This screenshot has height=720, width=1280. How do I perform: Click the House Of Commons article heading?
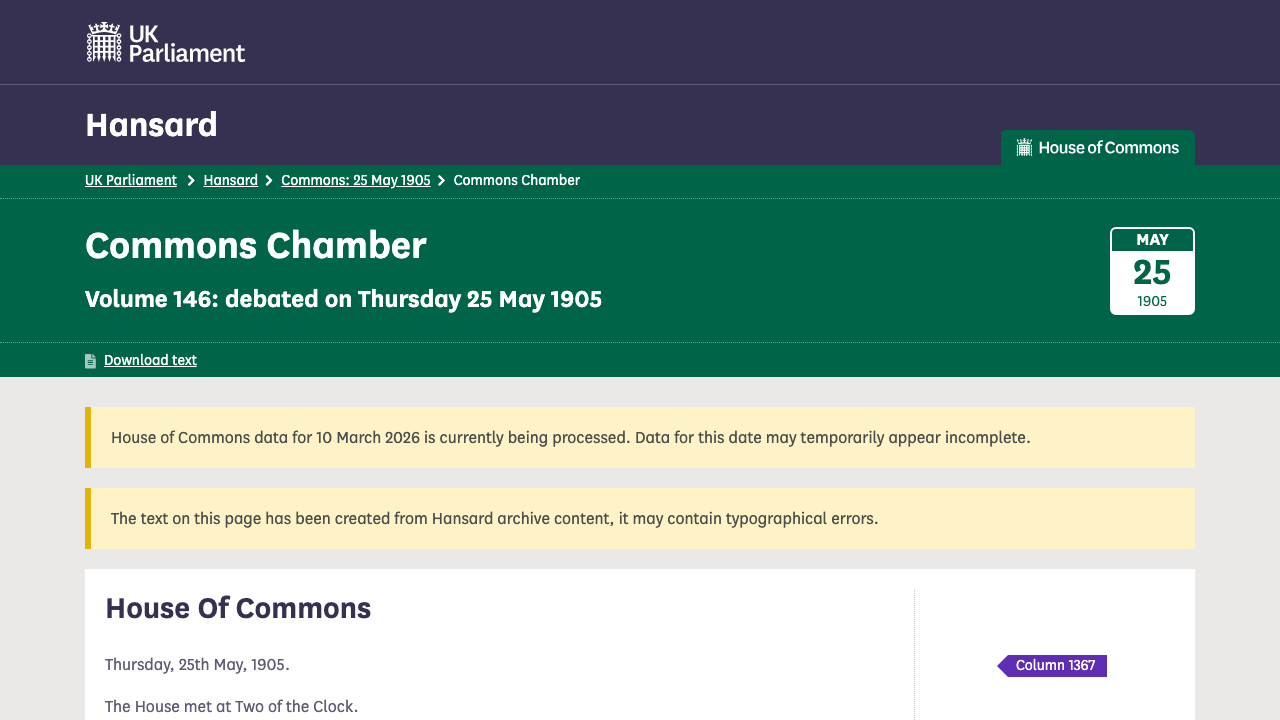pos(238,608)
